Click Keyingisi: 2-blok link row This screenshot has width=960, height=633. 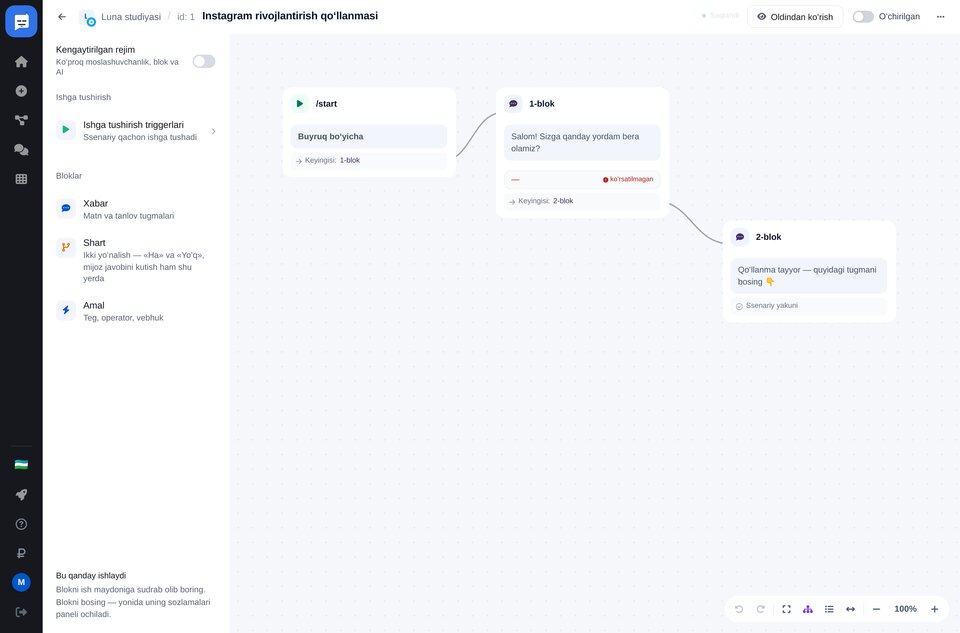coord(582,201)
